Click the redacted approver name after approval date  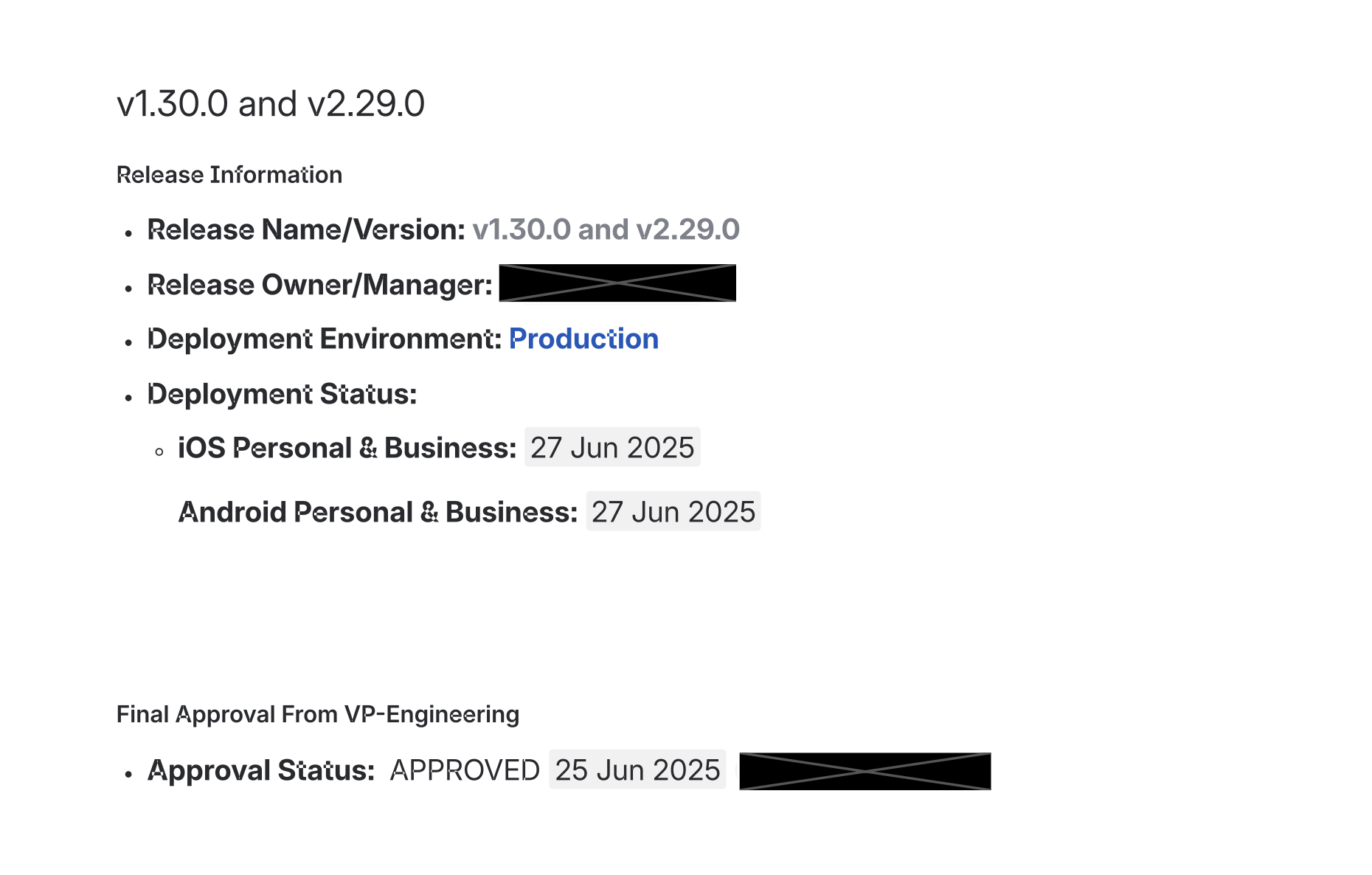point(865,772)
